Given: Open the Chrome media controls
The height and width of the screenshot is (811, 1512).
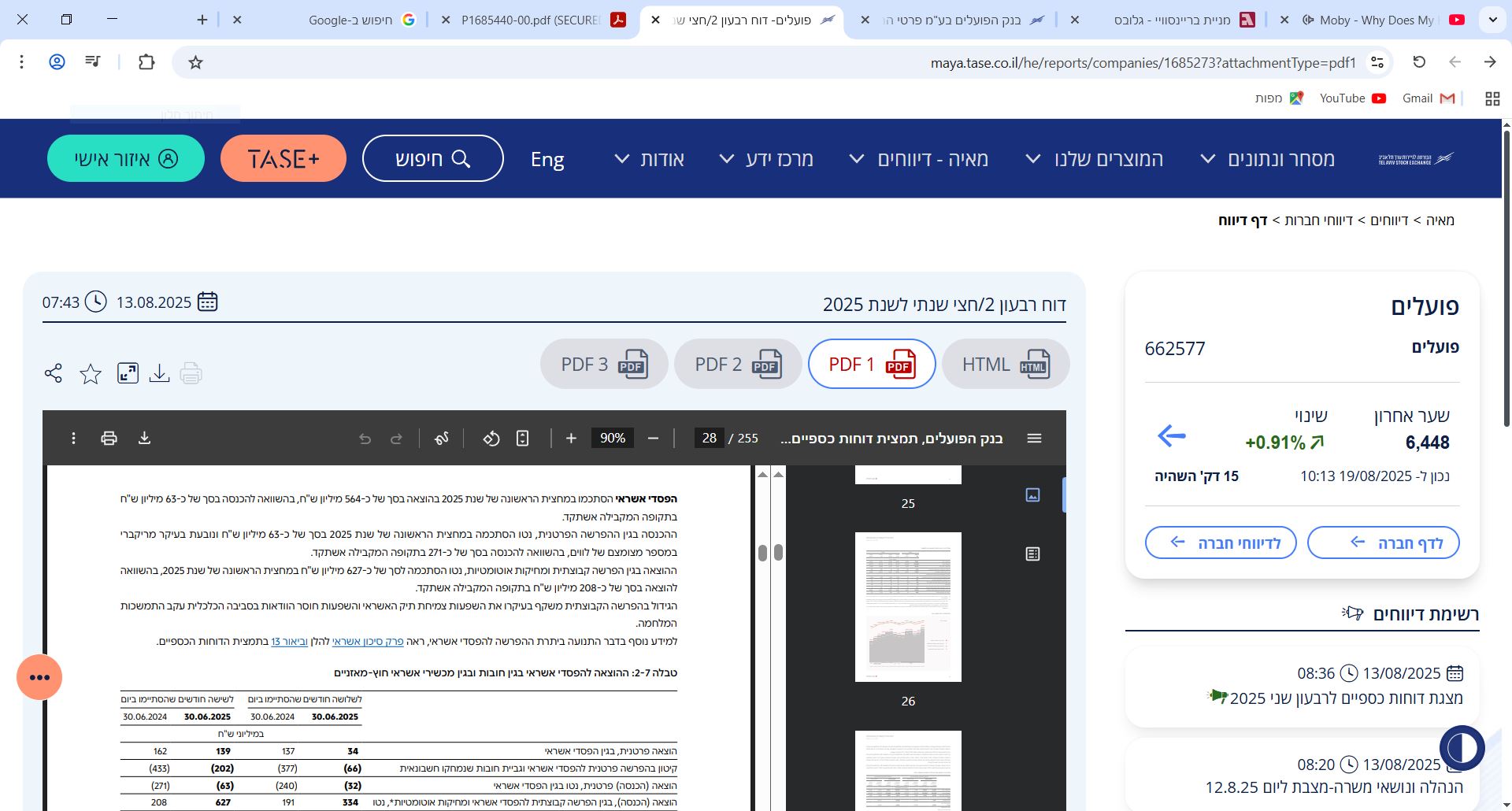Looking at the screenshot, I should tap(93, 61).
